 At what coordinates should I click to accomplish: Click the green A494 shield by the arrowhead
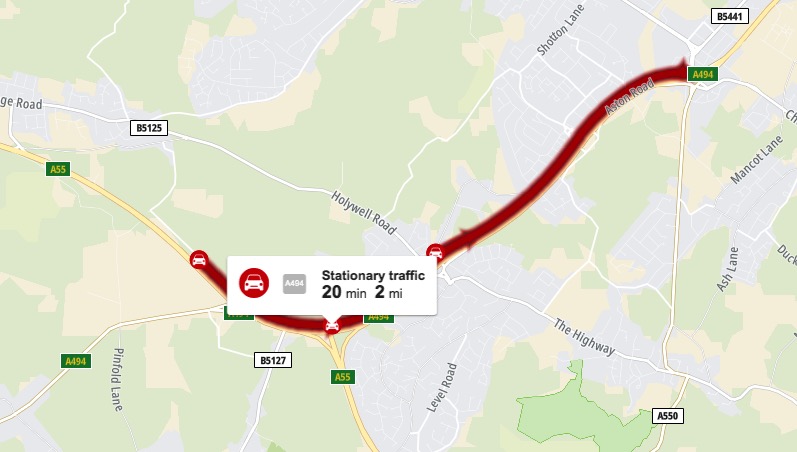[x=703, y=74]
